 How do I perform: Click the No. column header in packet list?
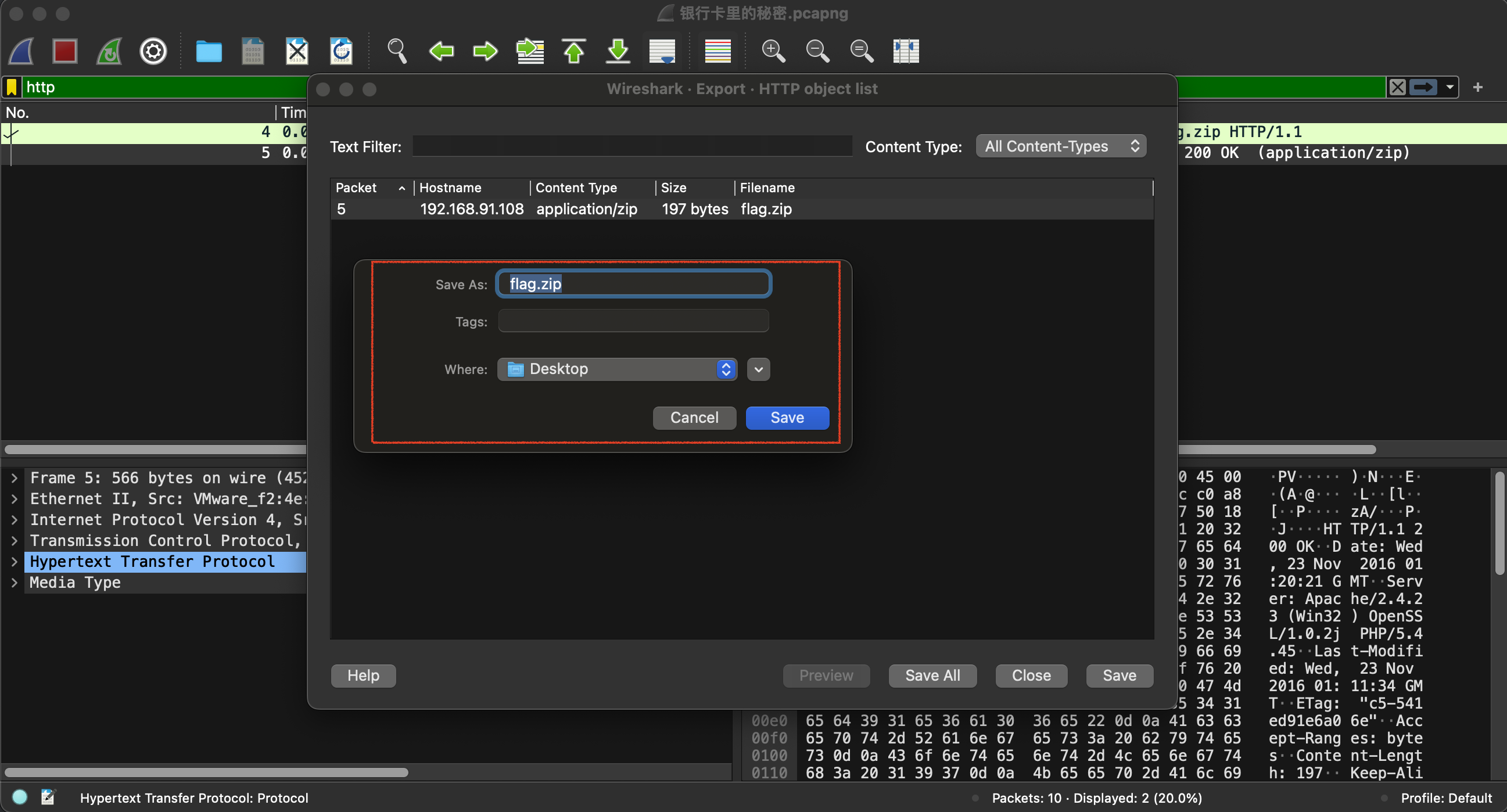(x=138, y=112)
